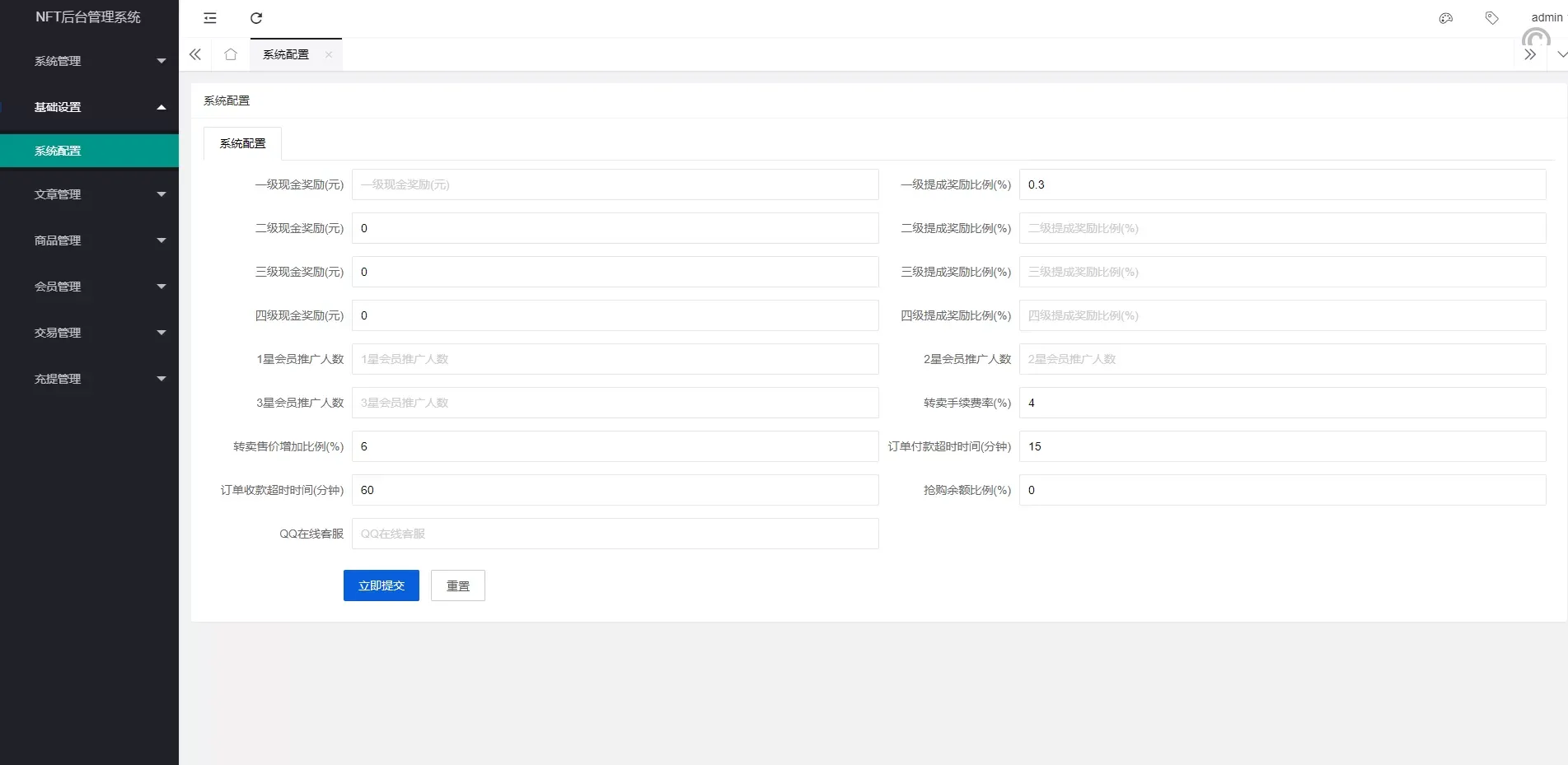Open the admin user menu
This screenshot has width=1568, height=765.
pos(1546,17)
